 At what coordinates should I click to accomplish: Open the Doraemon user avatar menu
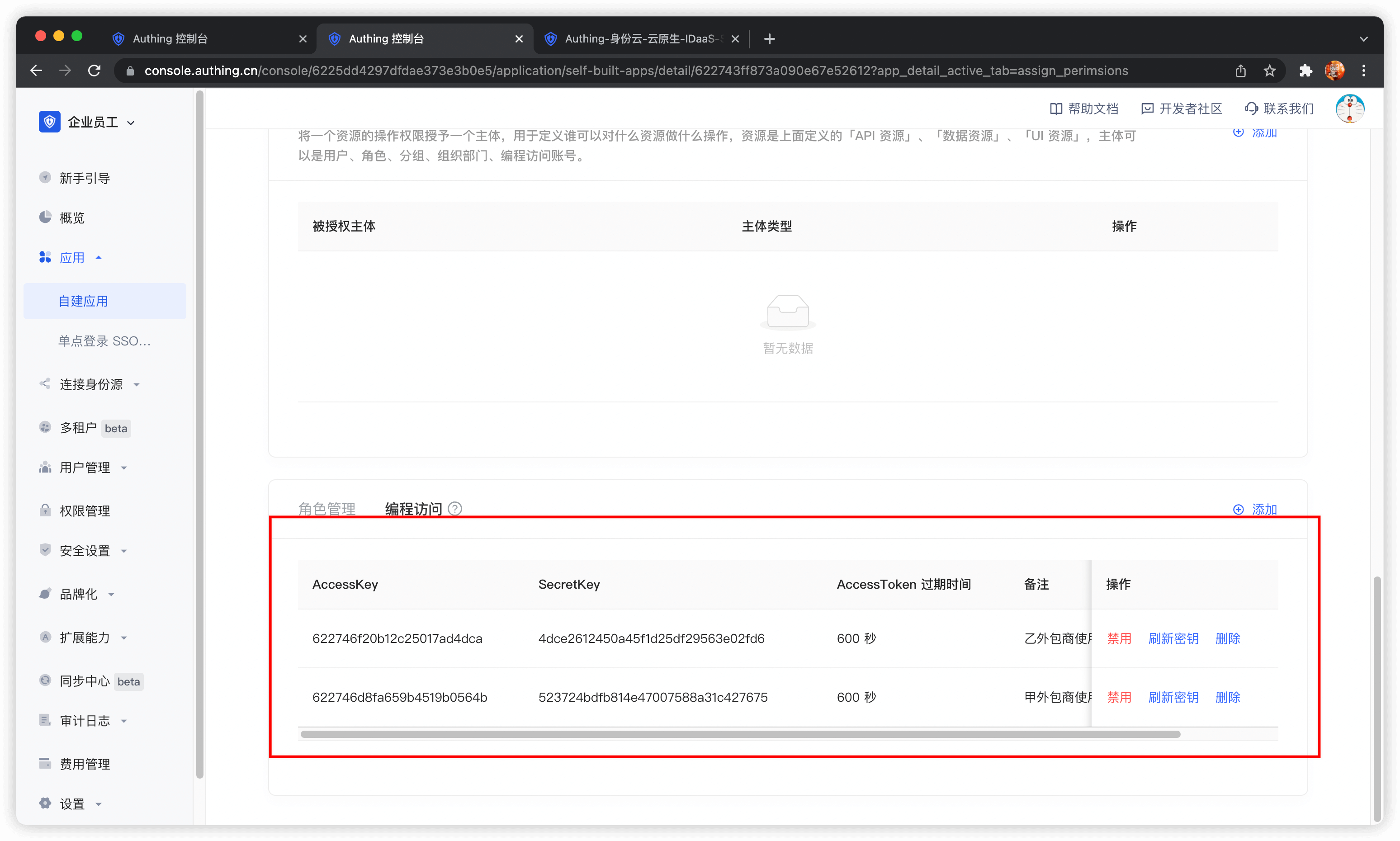pos(1349,109)
